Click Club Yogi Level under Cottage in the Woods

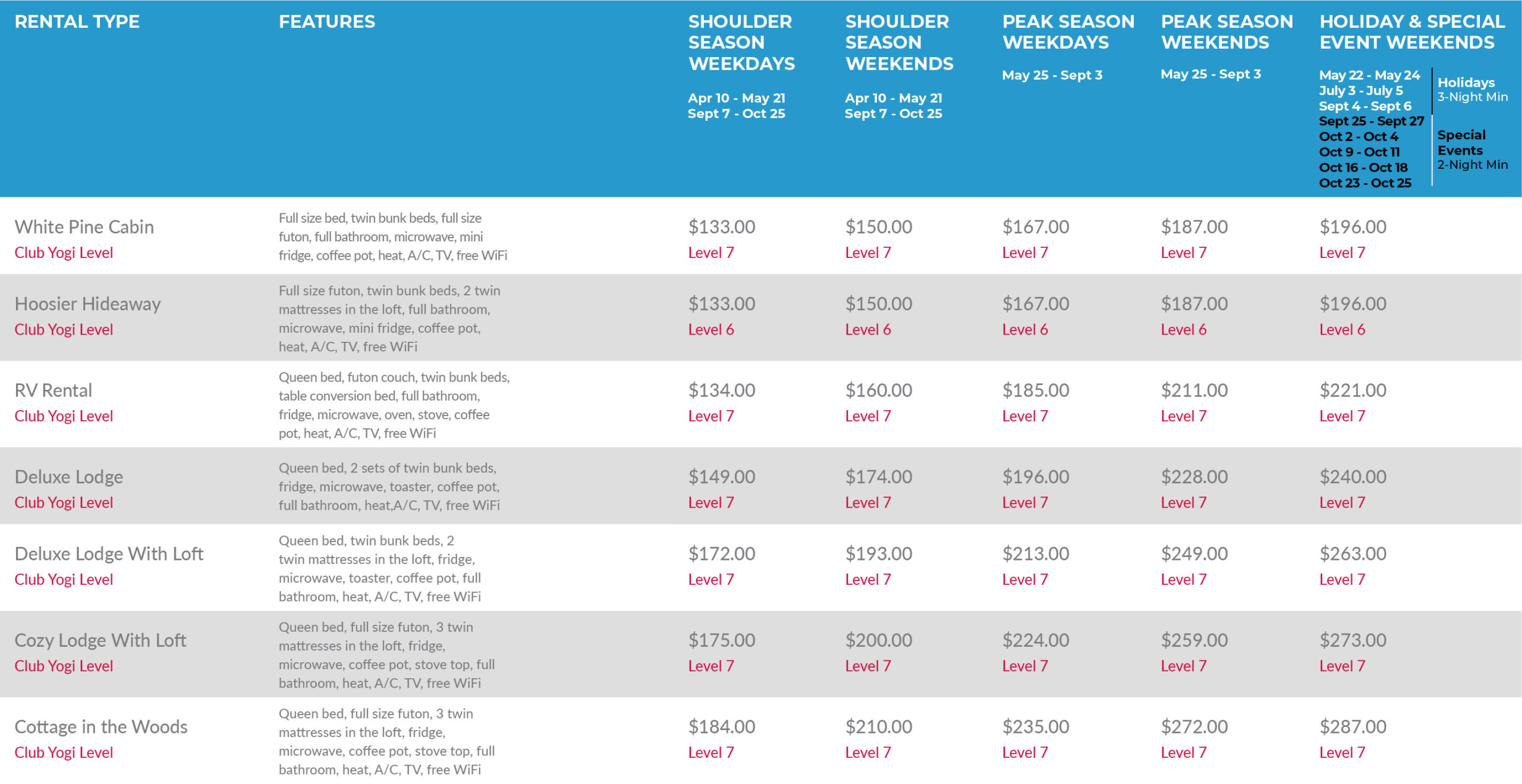coord(64,752)
